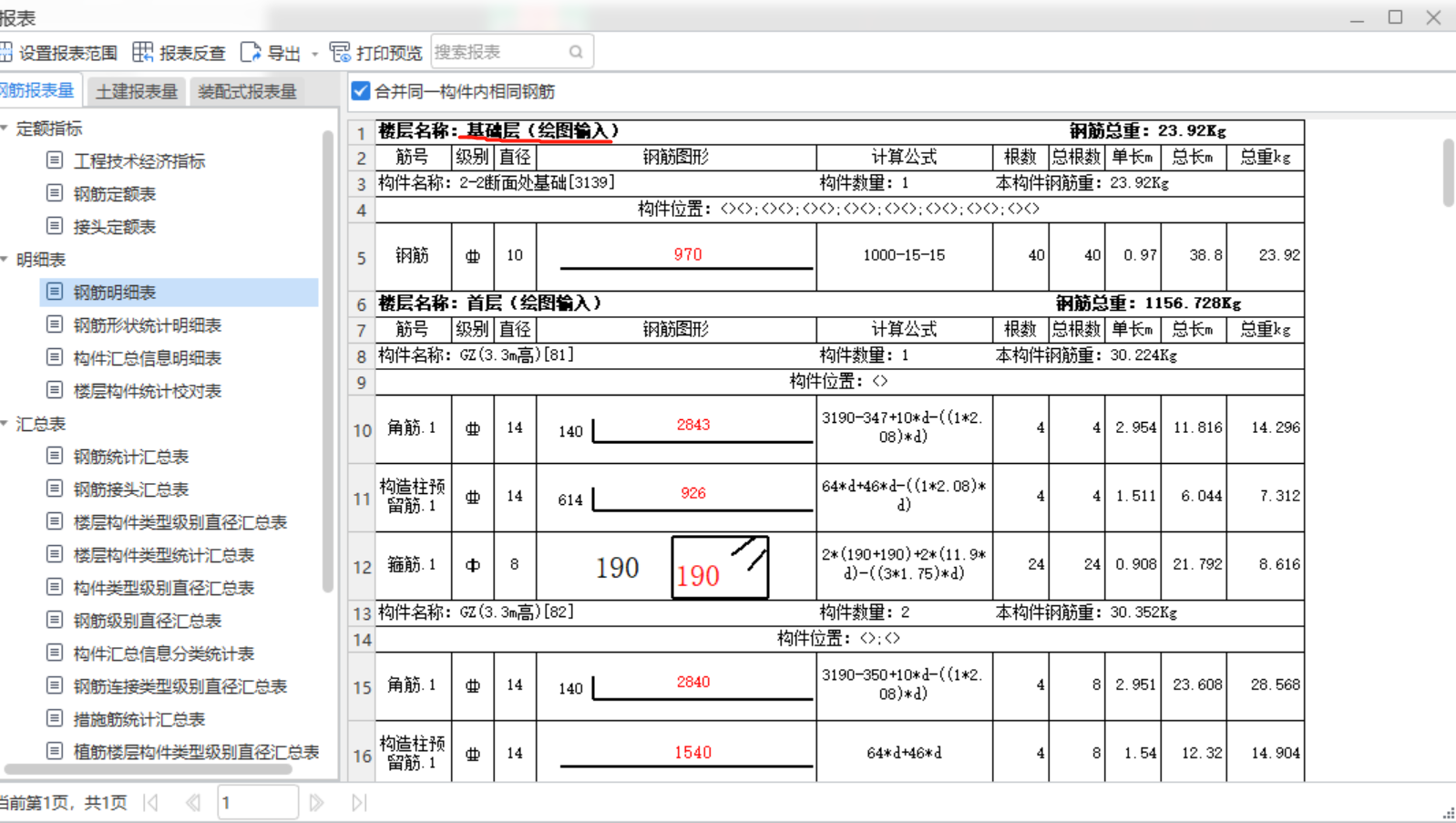Viewport: 1456px width, 823px height.
Task: Click the 设置报表范围 toolbar icon
Action: [5, 53]
